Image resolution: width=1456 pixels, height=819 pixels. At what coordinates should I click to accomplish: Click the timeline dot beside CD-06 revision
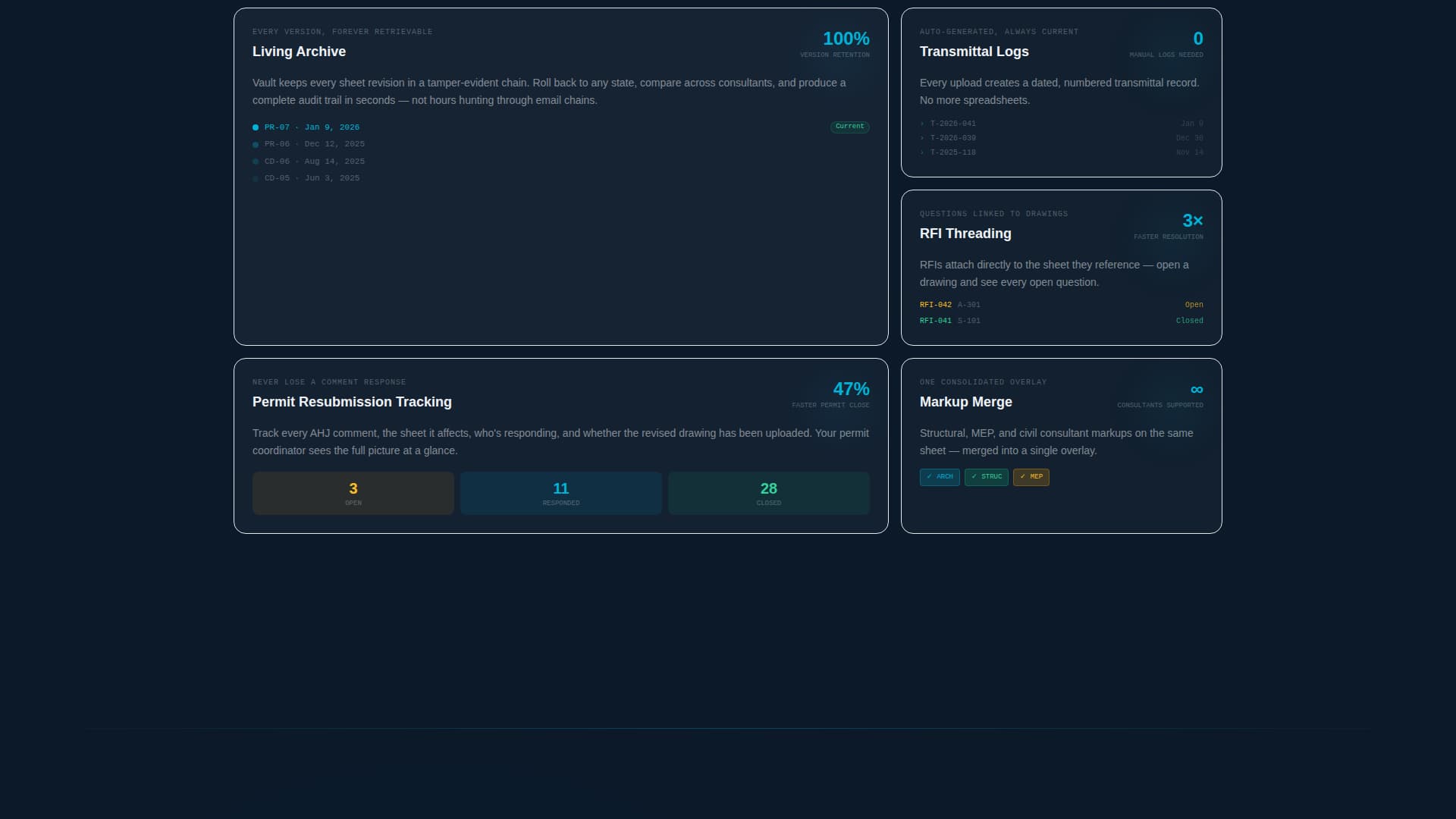(x=256, y=162)
